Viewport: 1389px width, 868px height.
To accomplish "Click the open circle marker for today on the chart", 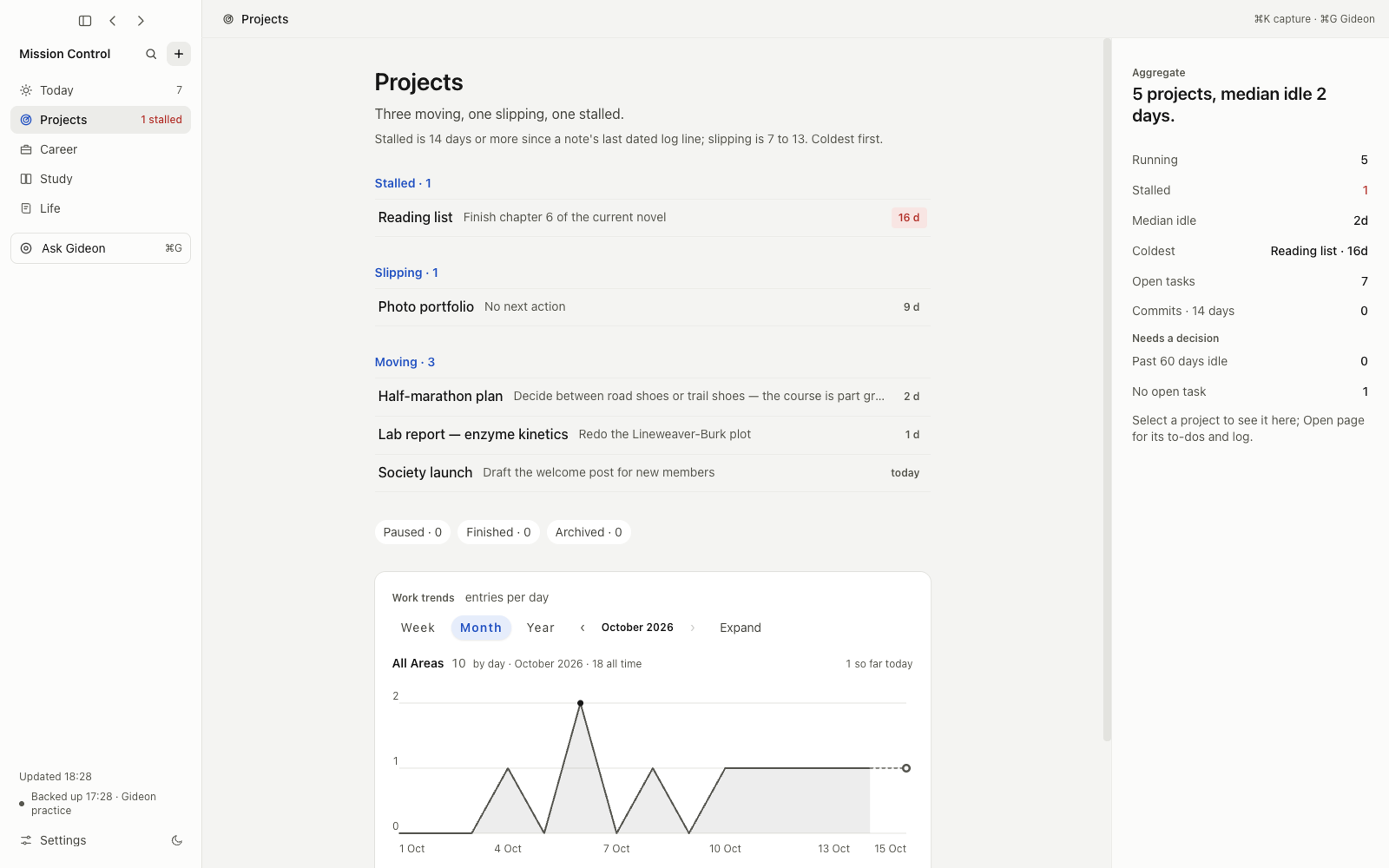I will click(906, 768).
